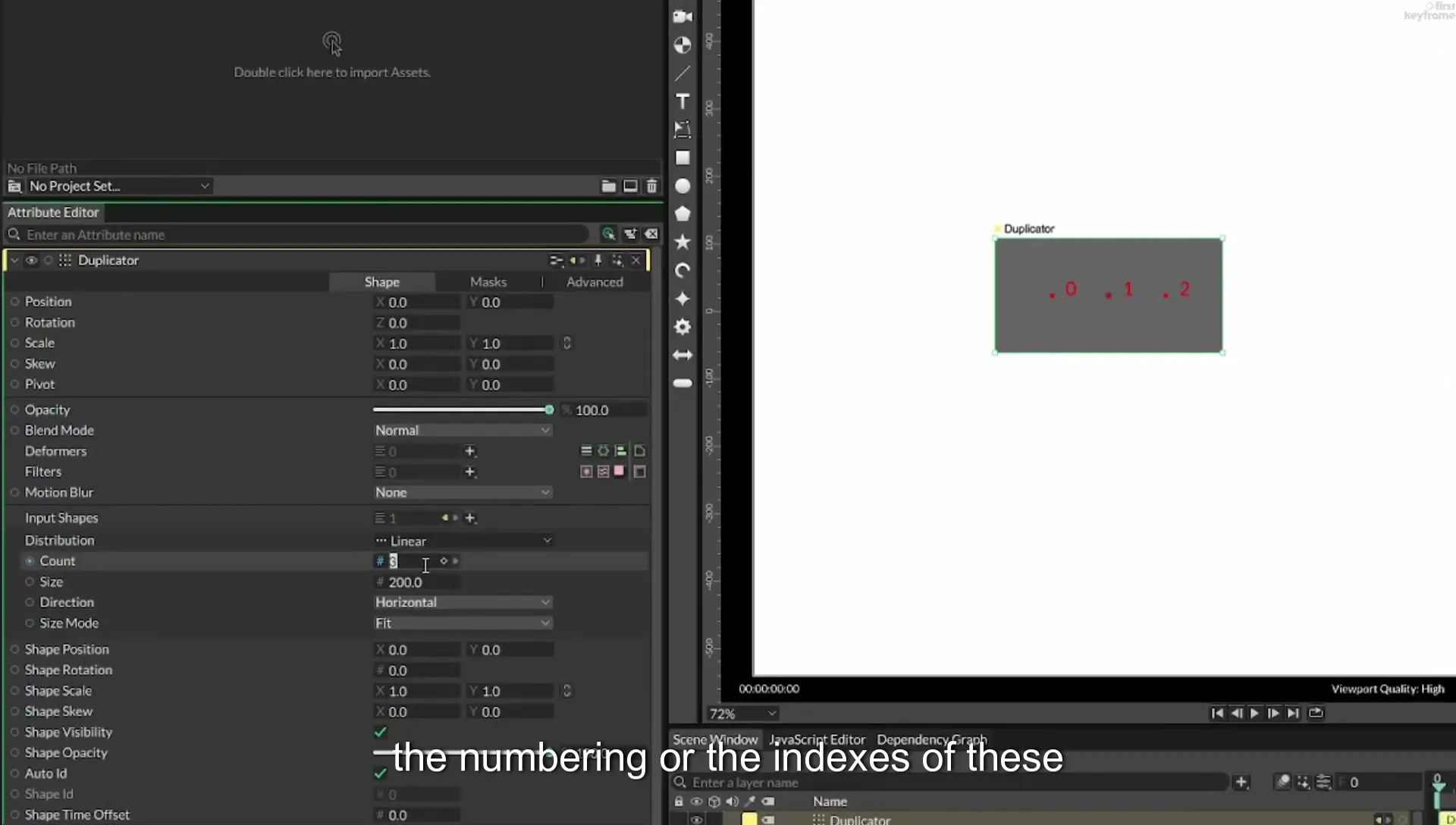
Task: Select the four-point Super Shape tool
Action: (682, 298)
